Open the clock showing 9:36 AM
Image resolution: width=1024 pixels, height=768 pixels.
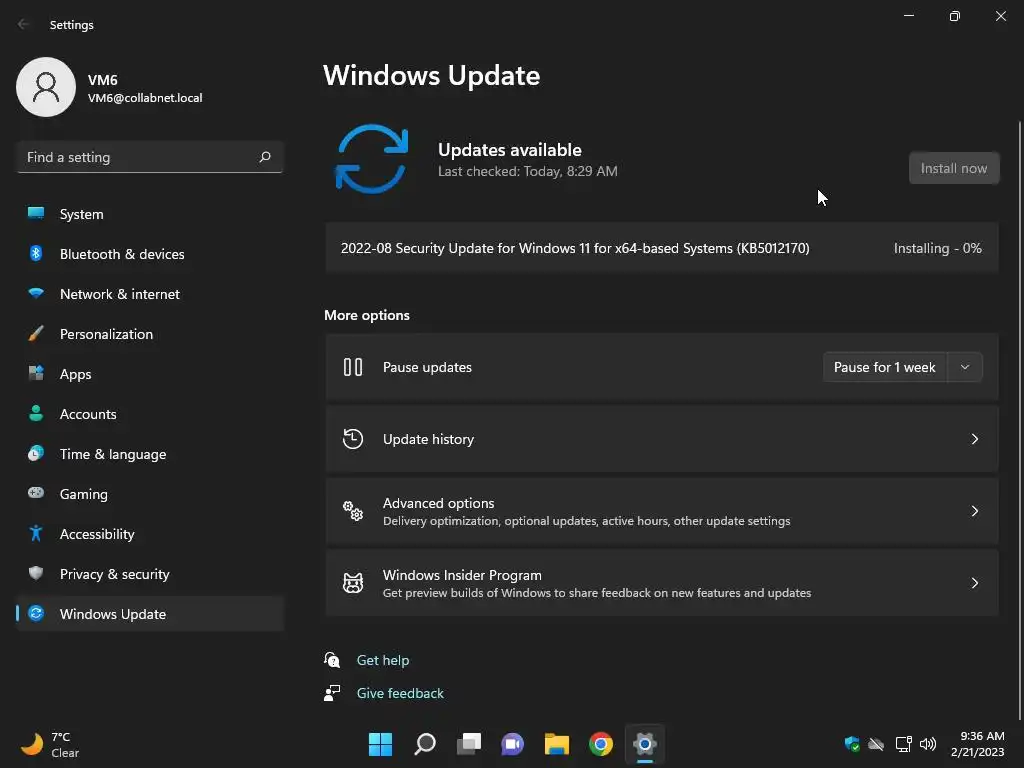[978, 744]
